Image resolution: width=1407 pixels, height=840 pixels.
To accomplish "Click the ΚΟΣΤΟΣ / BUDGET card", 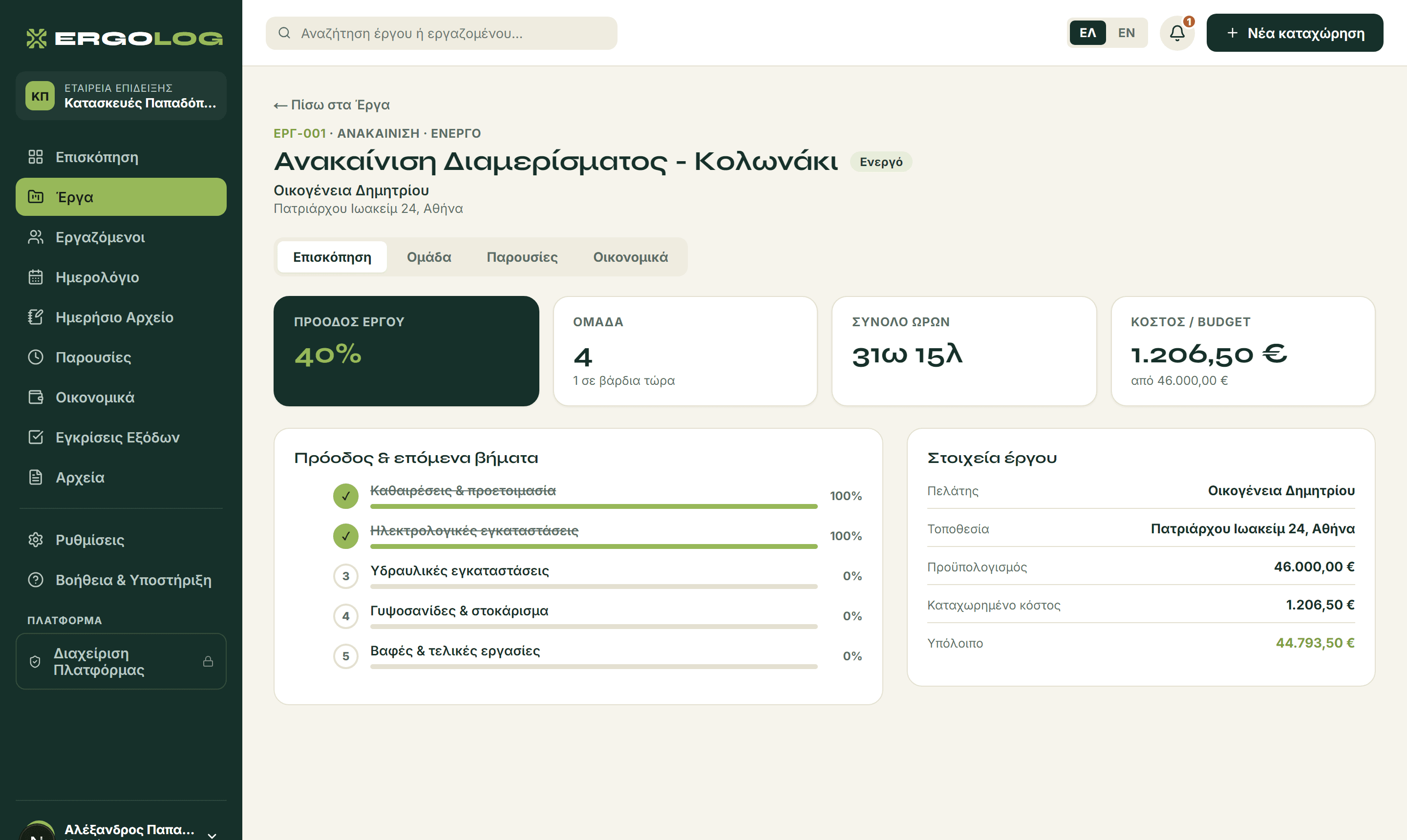I will click(x=1243, y=351).
